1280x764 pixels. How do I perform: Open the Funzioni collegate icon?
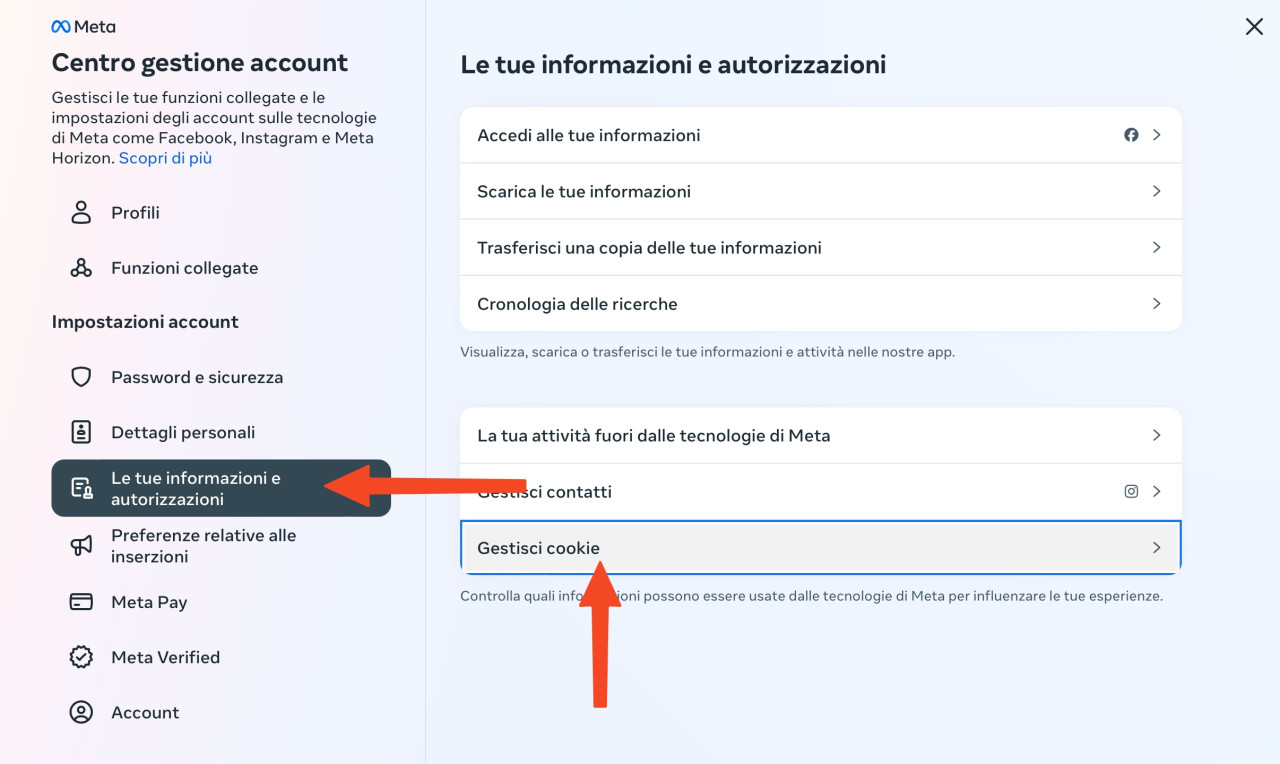pos(81,268)
